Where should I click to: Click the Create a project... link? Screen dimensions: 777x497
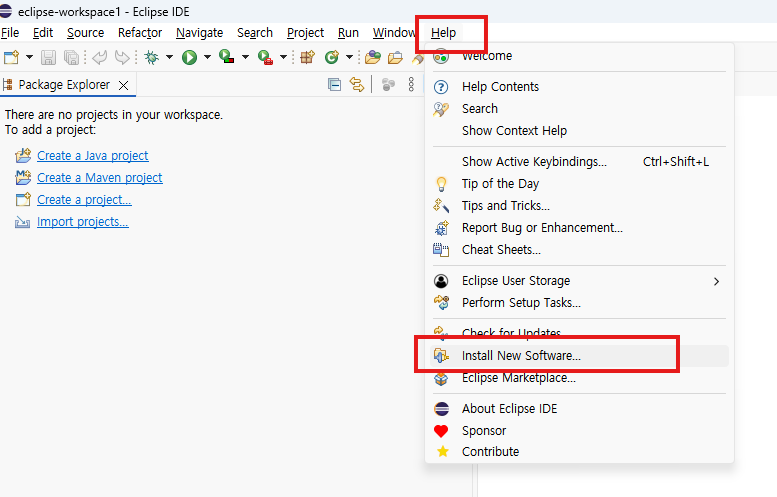pyautogui.click(x=84, y=200)
